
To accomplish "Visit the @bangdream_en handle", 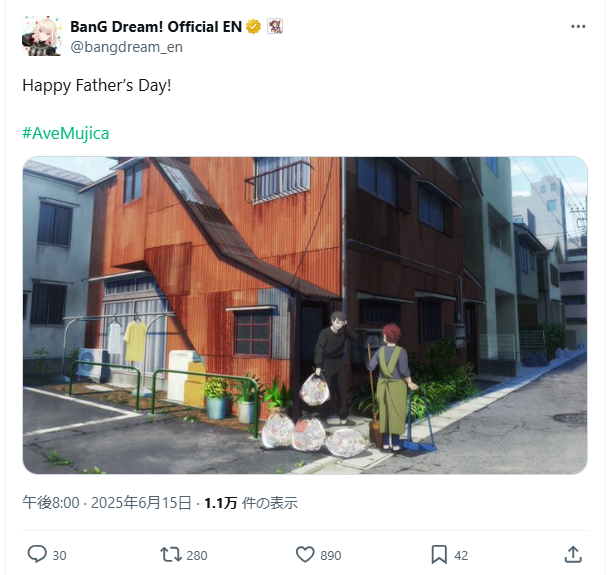I will (x=126, y=47).
